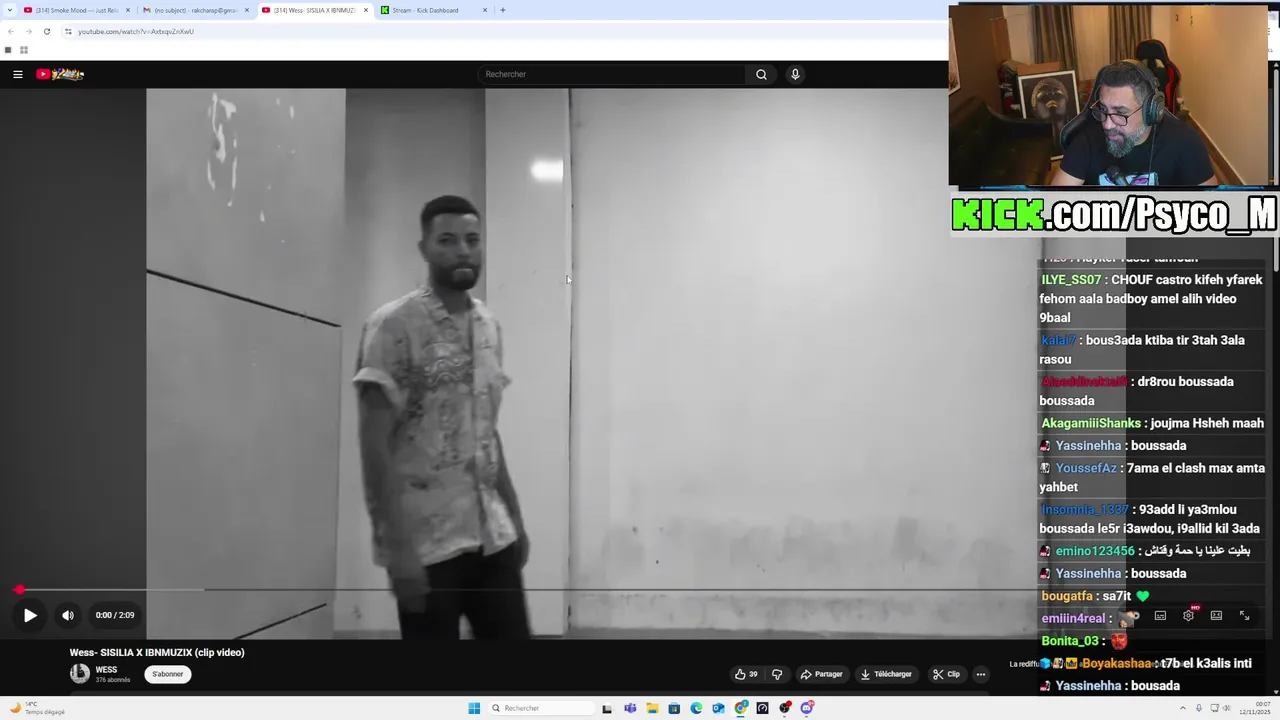The height and width of the screenshot is (720, 1280).
Task: Click the Télécharger download button
Action: (887, 674)
